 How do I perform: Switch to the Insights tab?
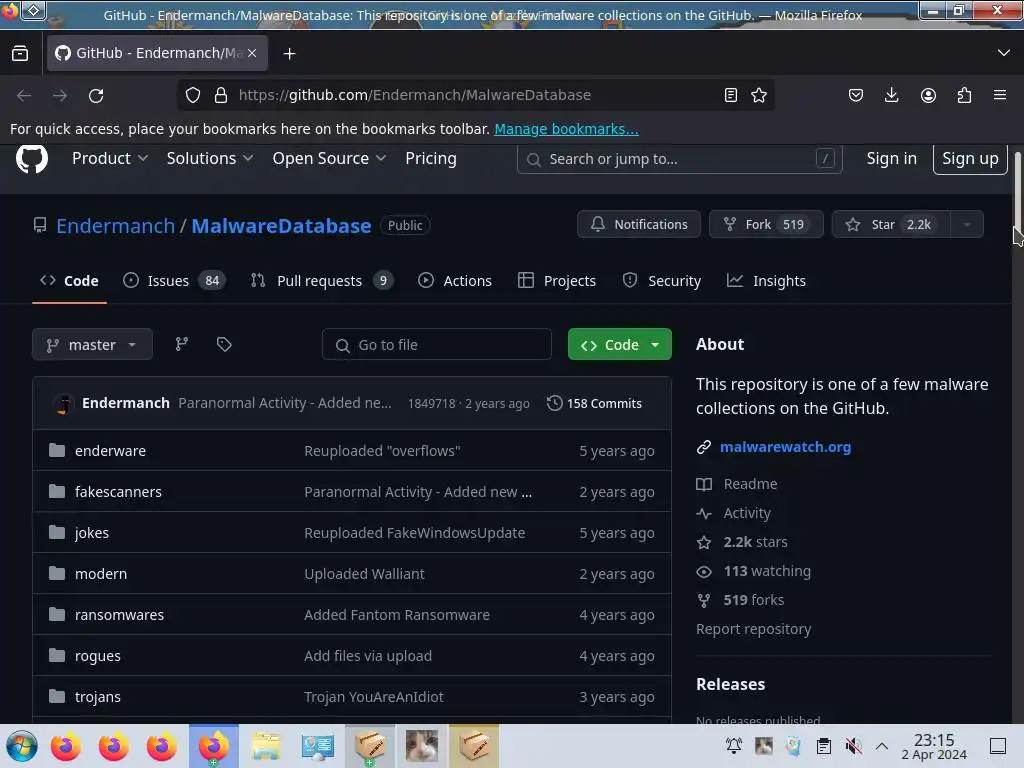point(766,281)
